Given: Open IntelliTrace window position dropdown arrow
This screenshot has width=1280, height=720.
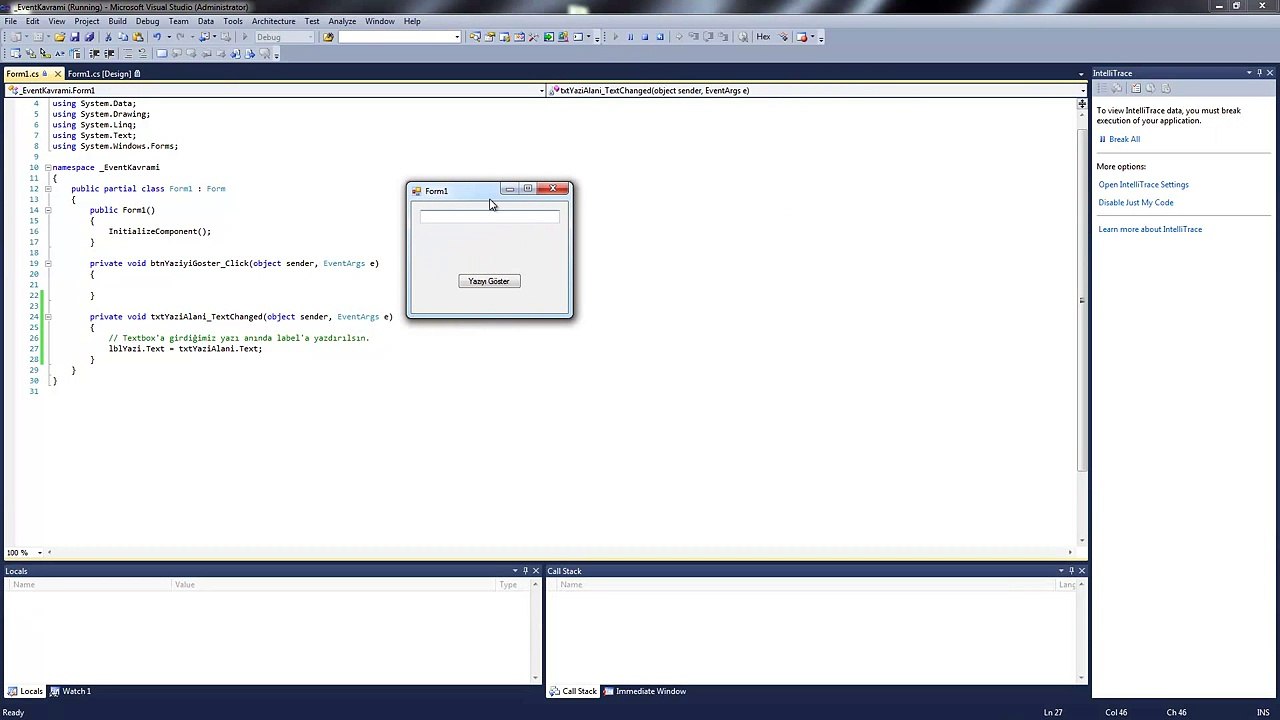Looking at the screenshot, I should (x=1249, y=73).
